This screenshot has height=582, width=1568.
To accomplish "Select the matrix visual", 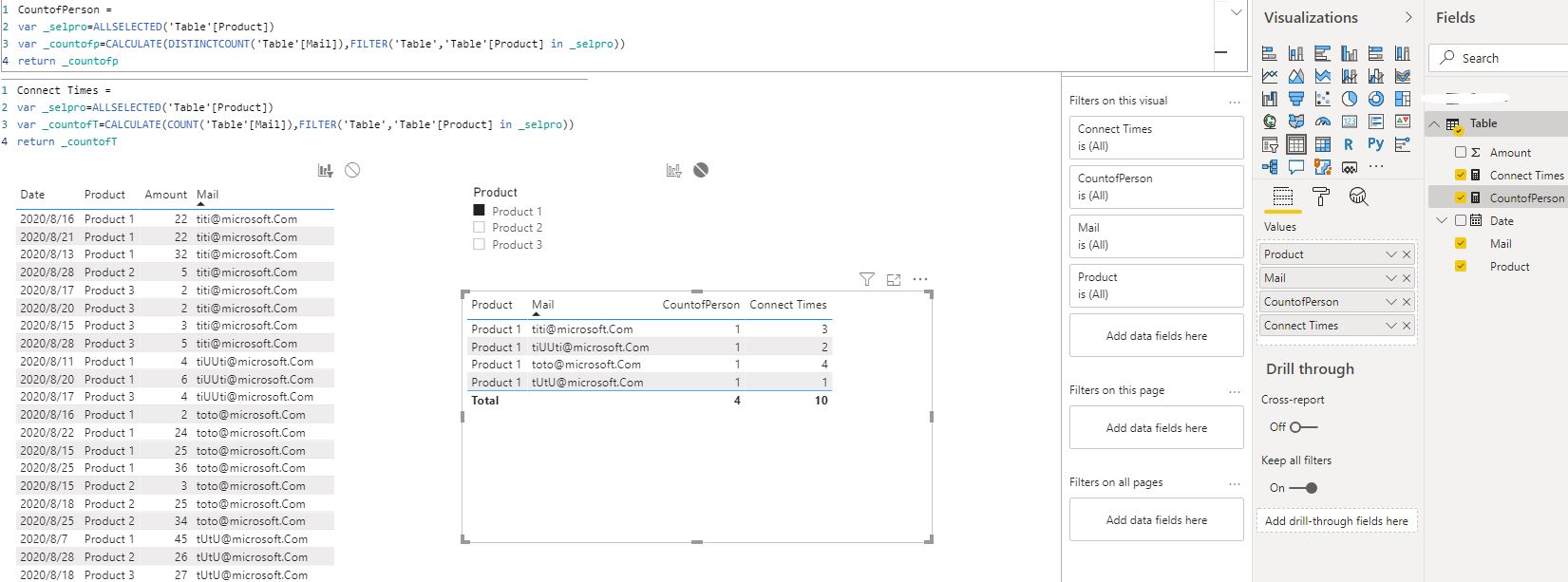I will pos(1322,144).
